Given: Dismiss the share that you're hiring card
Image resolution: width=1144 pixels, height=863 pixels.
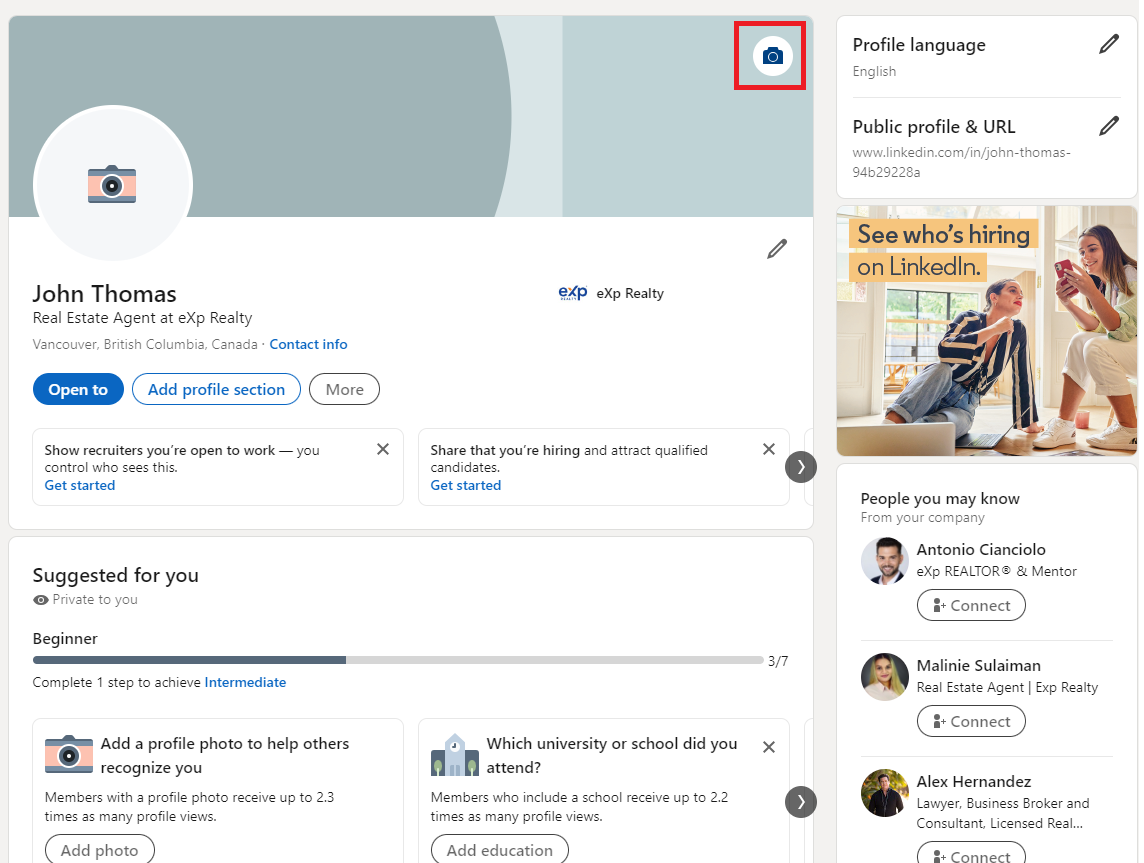Looking at the screenshot, I should 769,450.
